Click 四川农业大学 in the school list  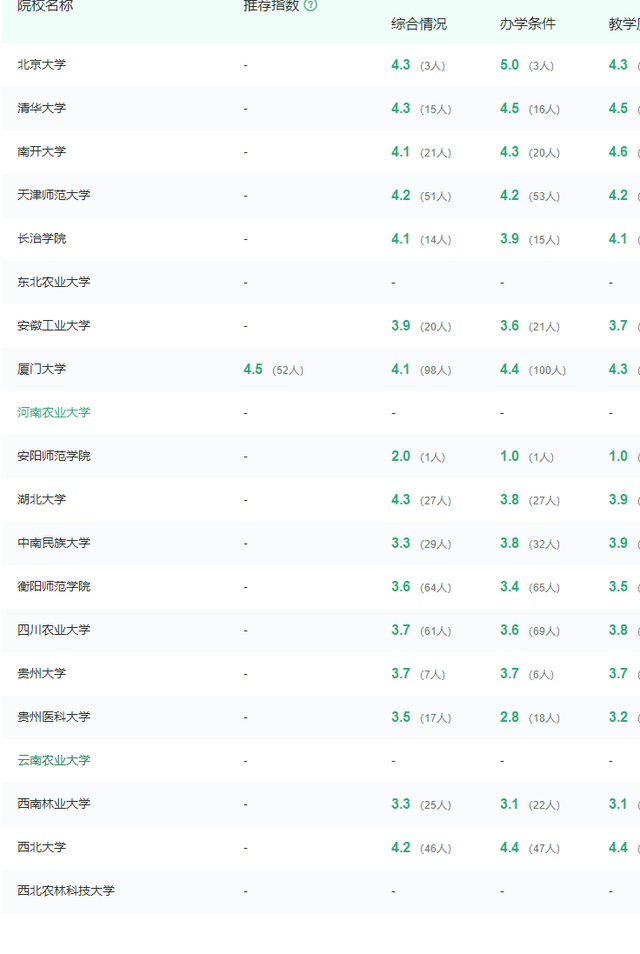[x=54, y=630]
